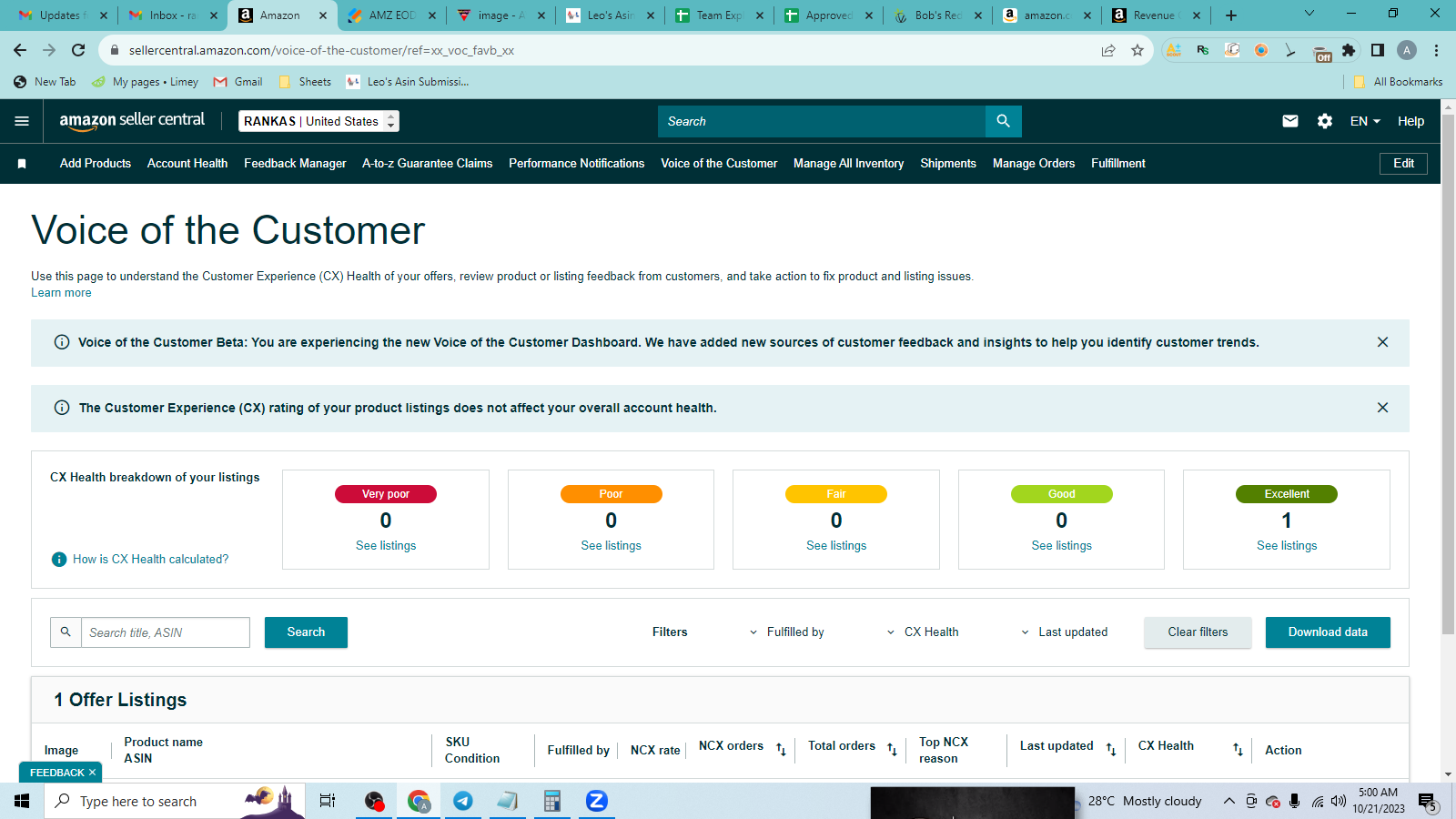Open the messages envelope icon
The image size is (1456, 819).
(x=1290, y=121)
